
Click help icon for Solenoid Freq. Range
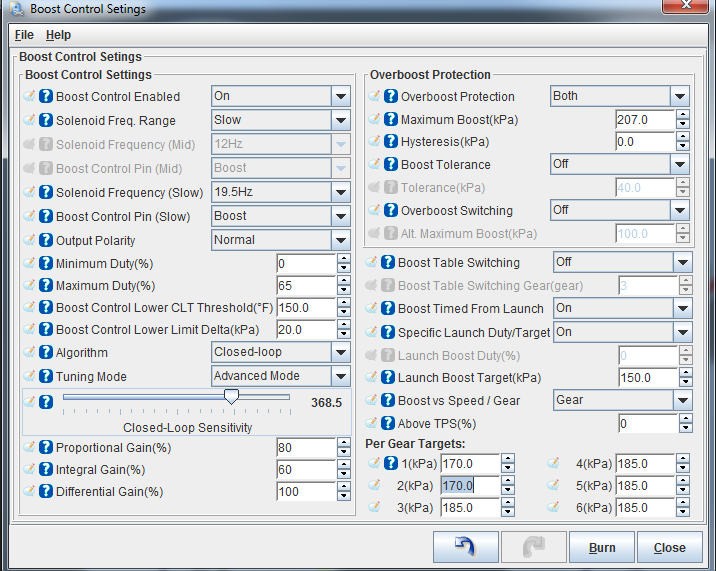46,120
